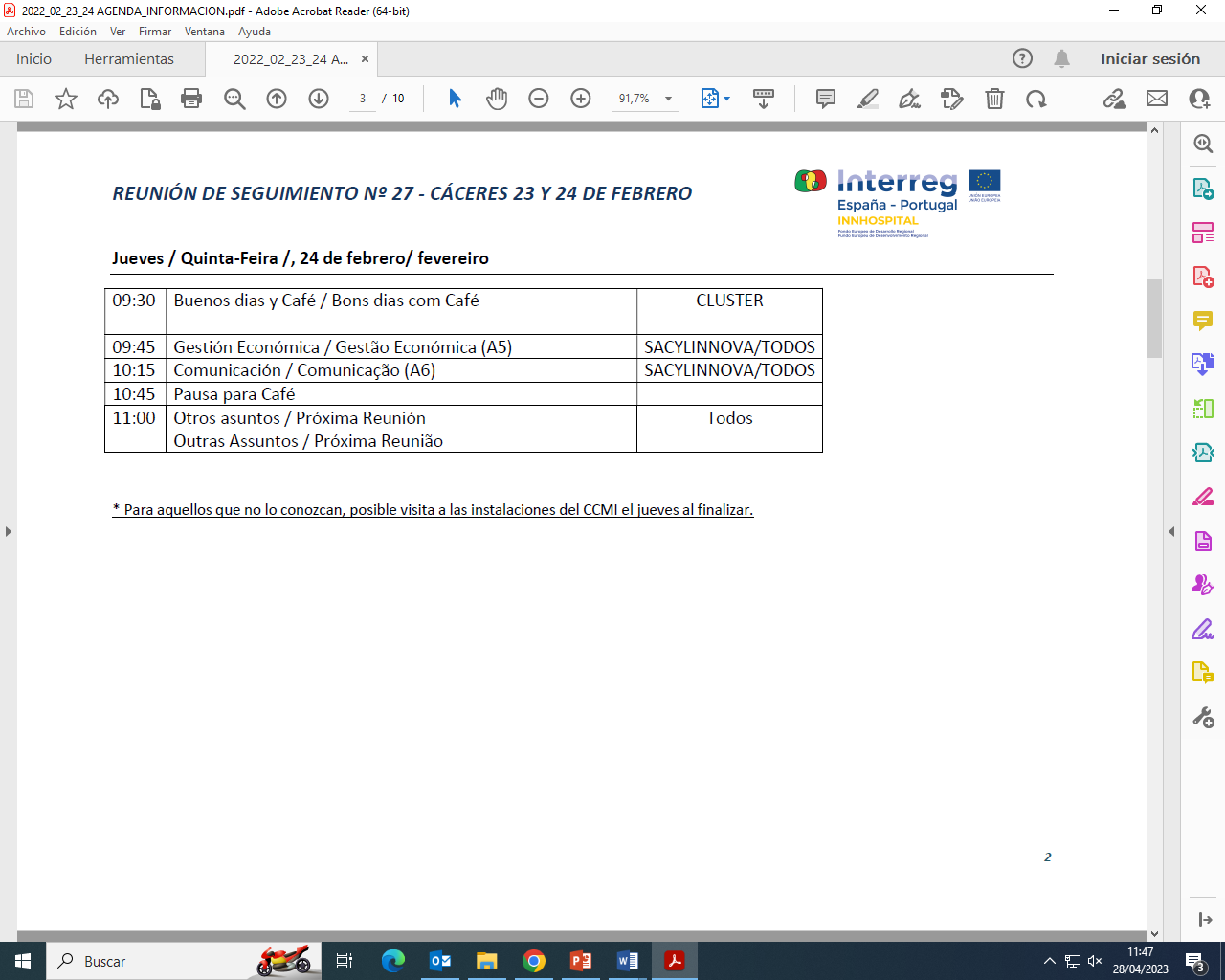Expand the fit page options dropdown
1225x980 pixels.
coord(727,99)
